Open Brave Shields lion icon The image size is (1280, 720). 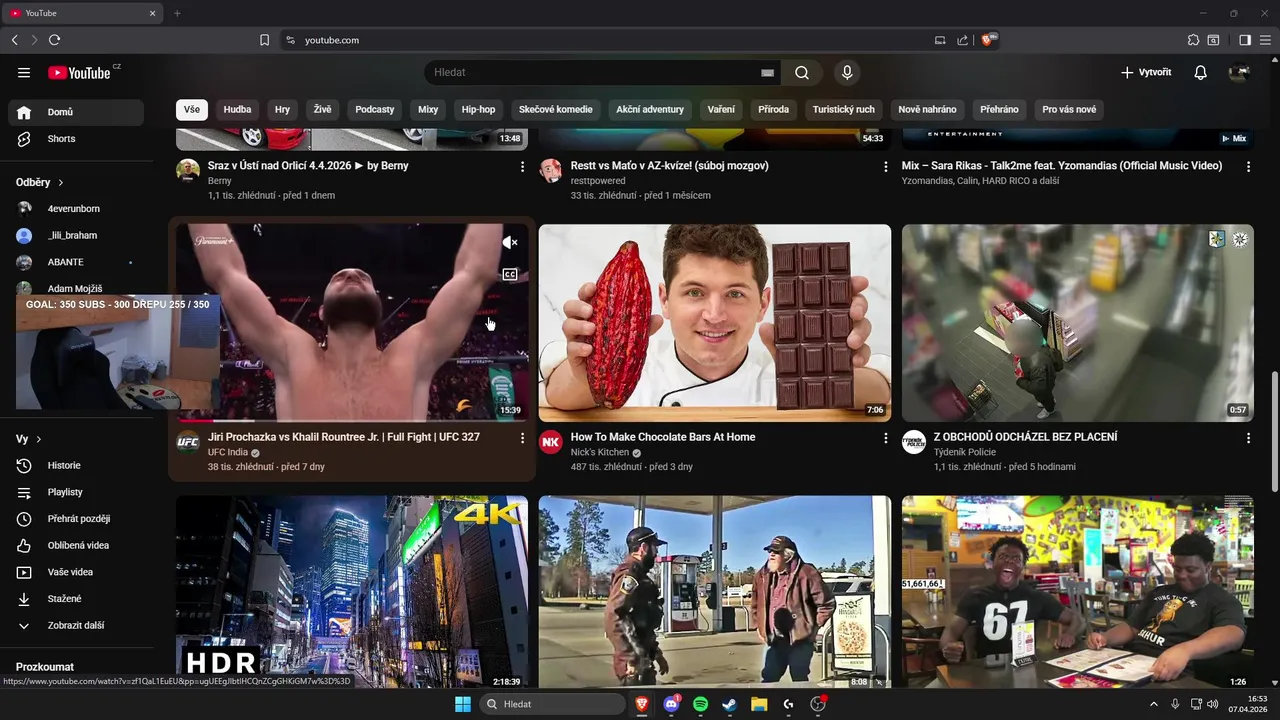[x=987, y=40]
